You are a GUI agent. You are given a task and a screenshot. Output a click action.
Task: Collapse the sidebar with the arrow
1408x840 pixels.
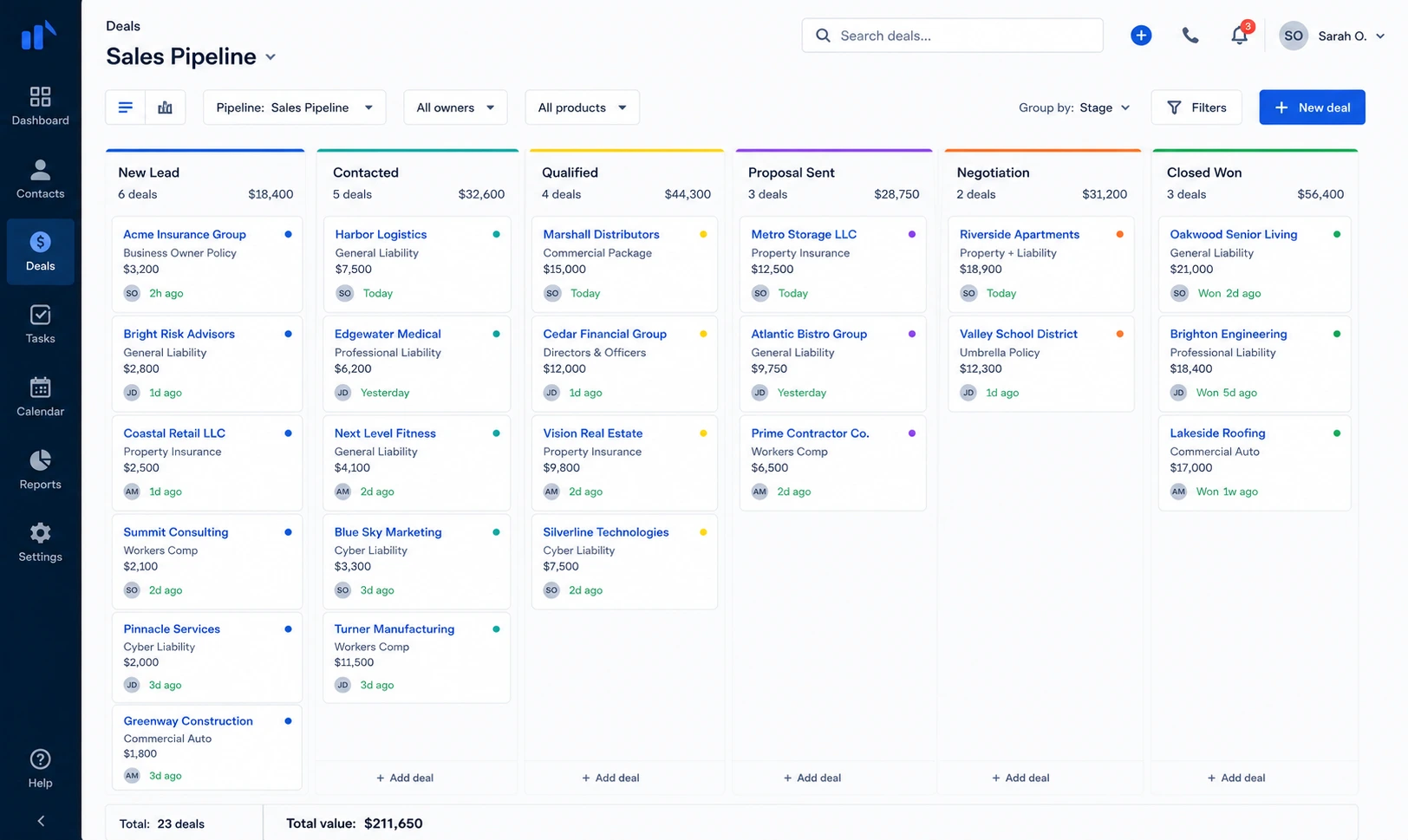pyautogui.click(x=40, y=821)
